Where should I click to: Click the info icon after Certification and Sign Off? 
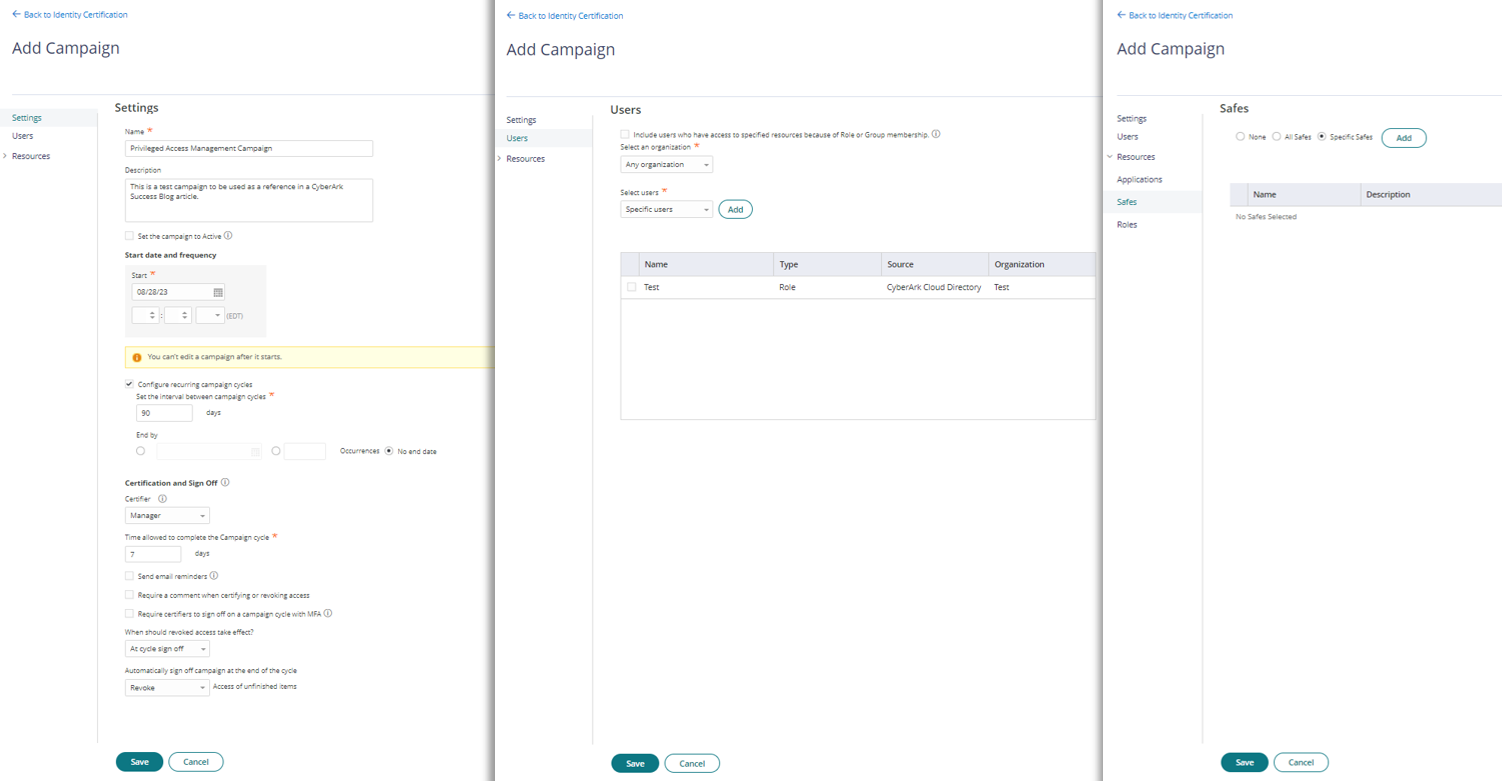tap(225, 483)
